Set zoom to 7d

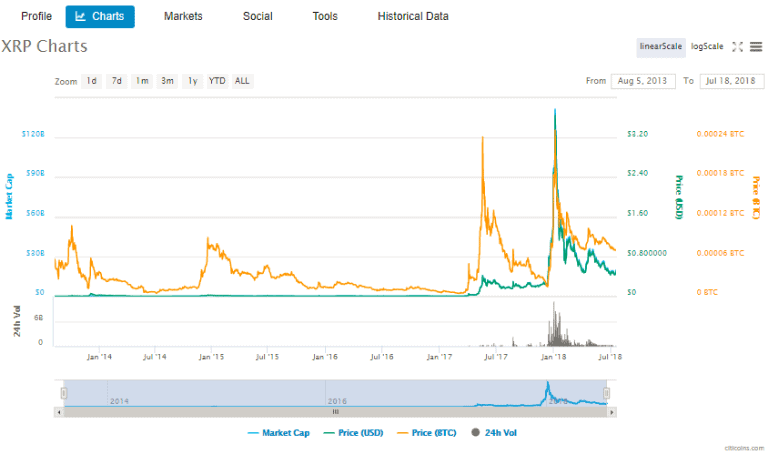point(117,81)
